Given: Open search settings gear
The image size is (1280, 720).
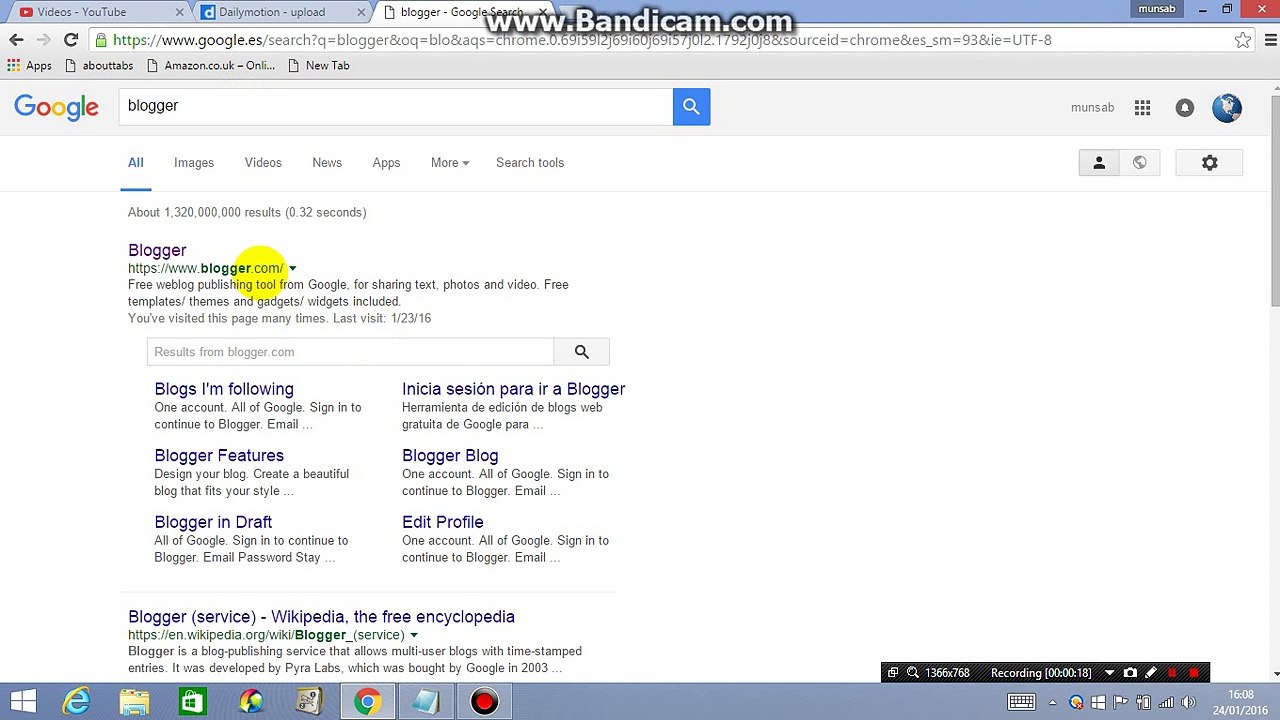Looking at the screenshot, I should coord(1209,163).
